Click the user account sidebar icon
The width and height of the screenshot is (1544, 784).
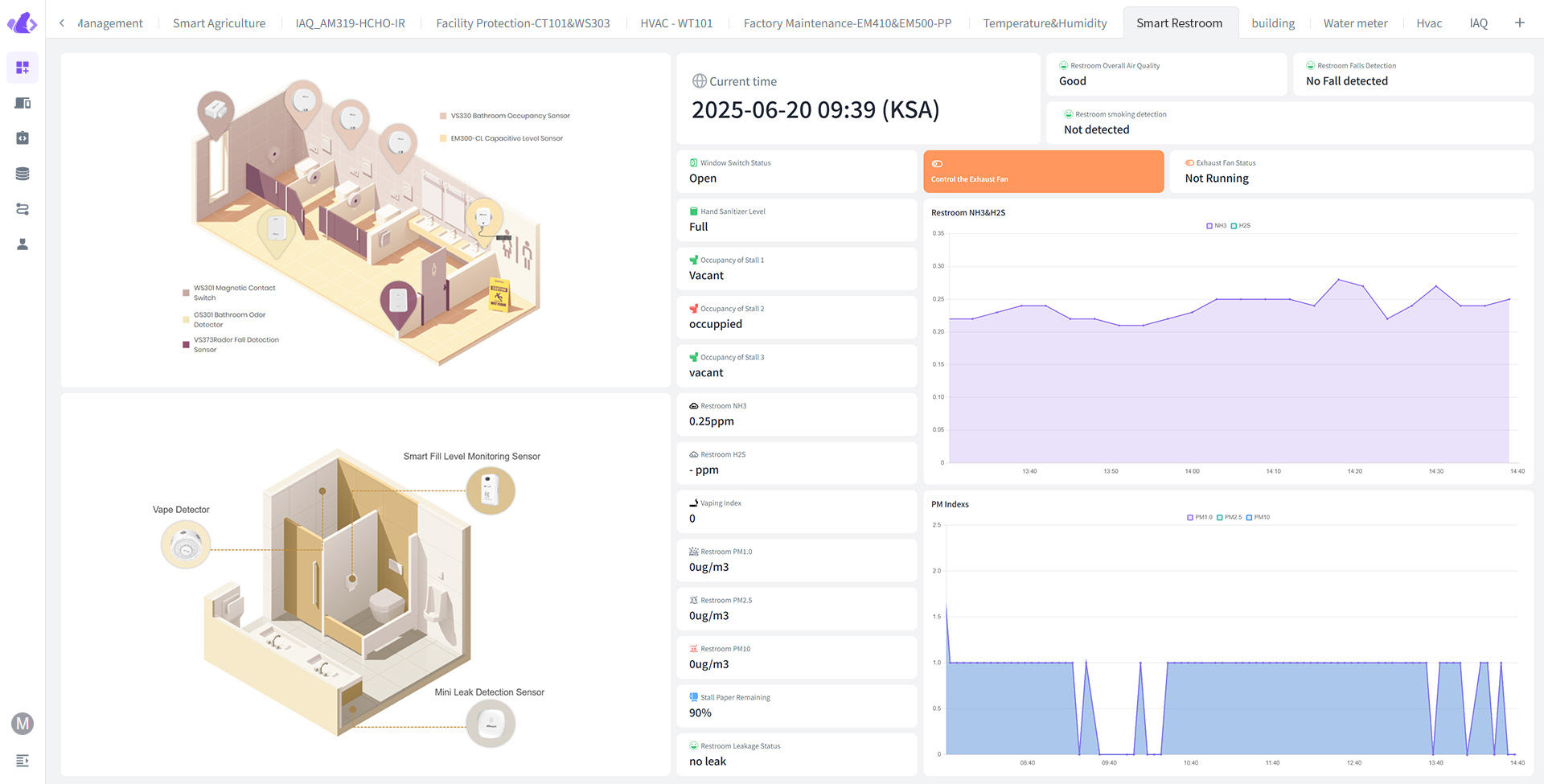pyautogui.click(x=23, y=244)
